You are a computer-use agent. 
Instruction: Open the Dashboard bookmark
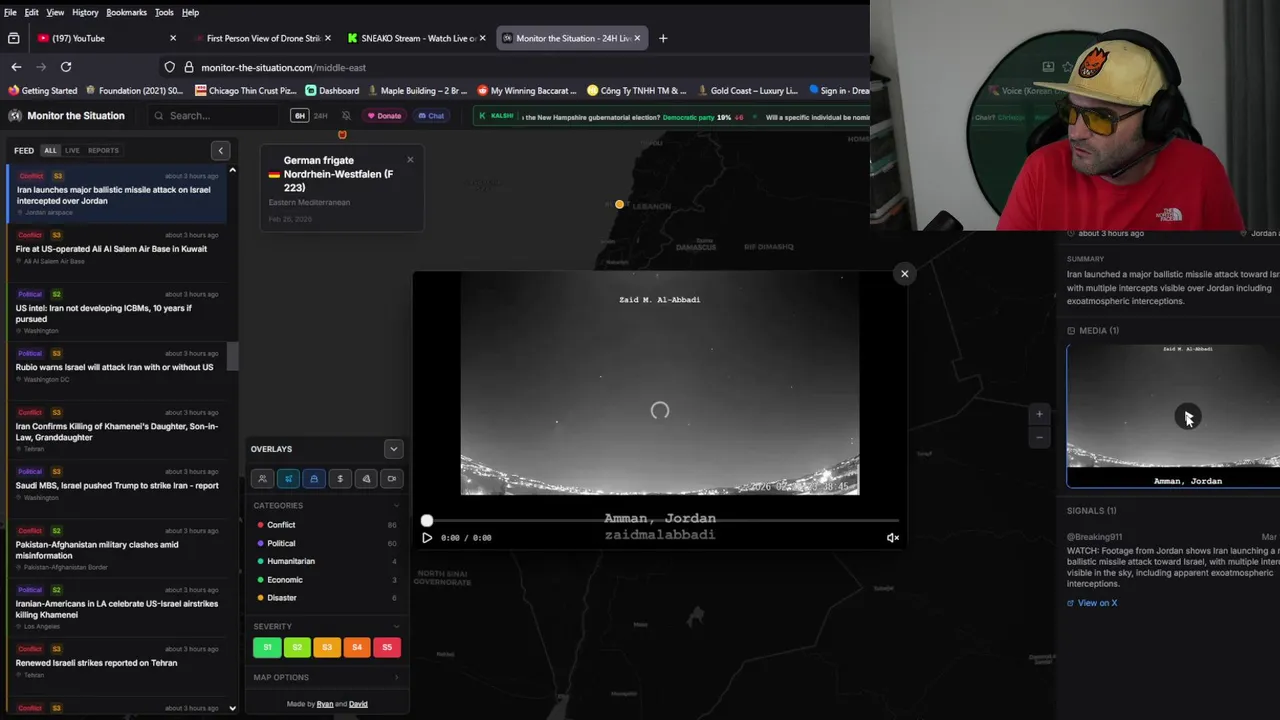click(x=332, y=91)
